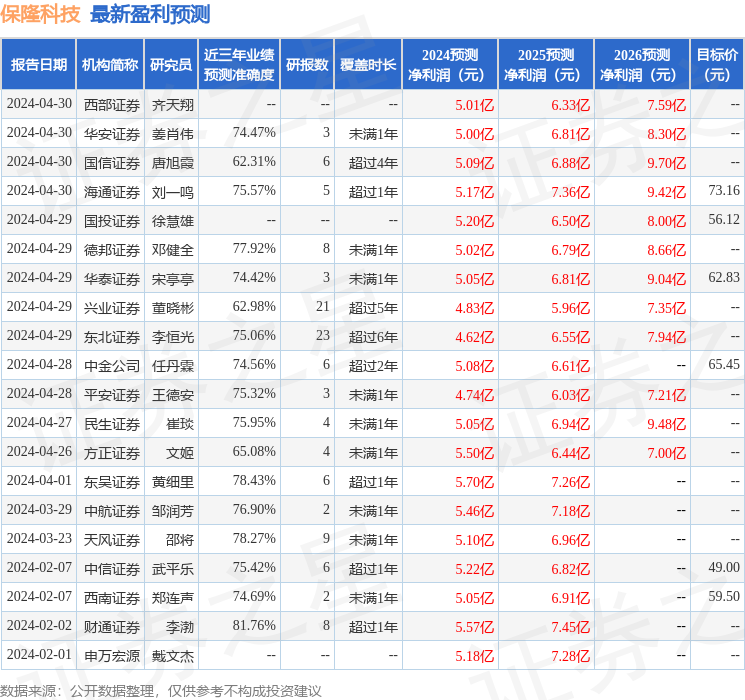Select the 机构简称 column header
Image resolution: width=745 pixels, height=700 pixels.
pos(110,65)
